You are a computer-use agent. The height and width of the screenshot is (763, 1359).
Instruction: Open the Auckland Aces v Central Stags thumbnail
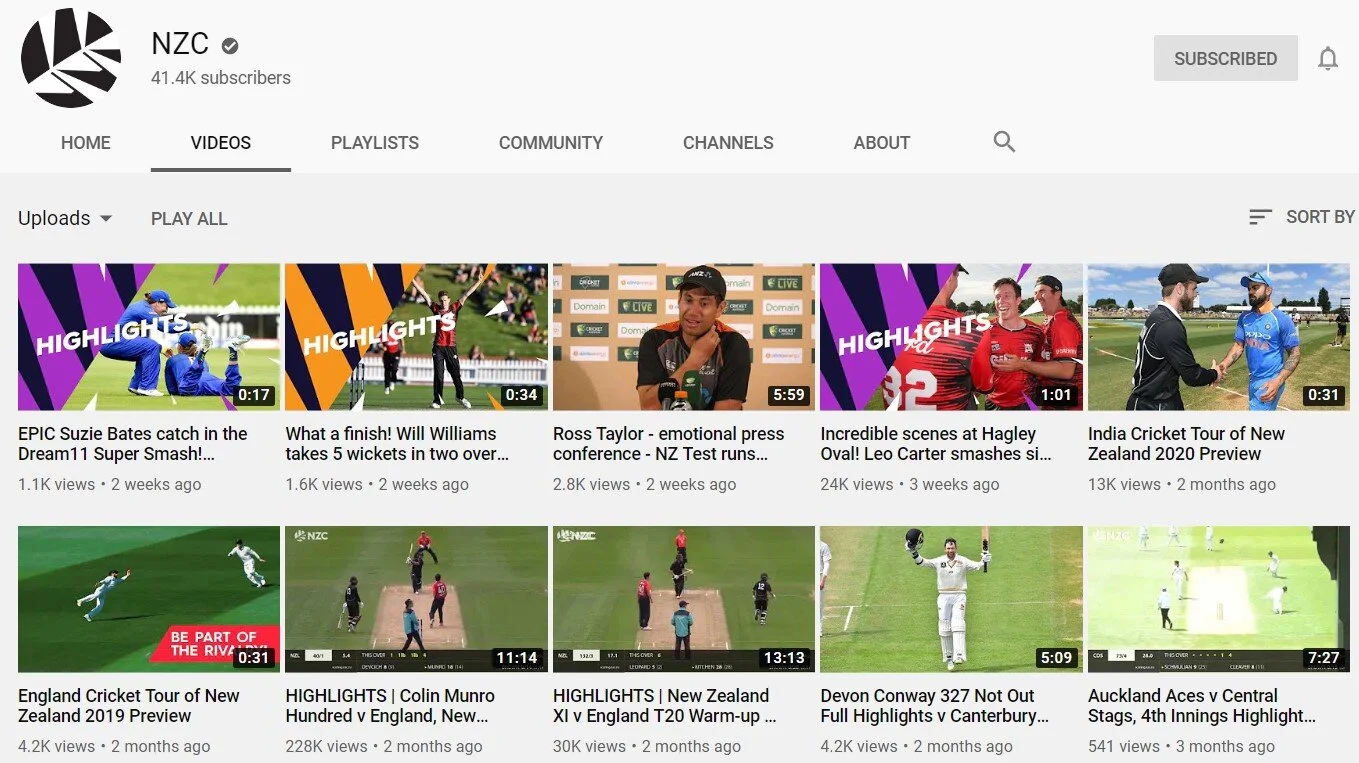pyautogui.click(x=1219, y=599)
